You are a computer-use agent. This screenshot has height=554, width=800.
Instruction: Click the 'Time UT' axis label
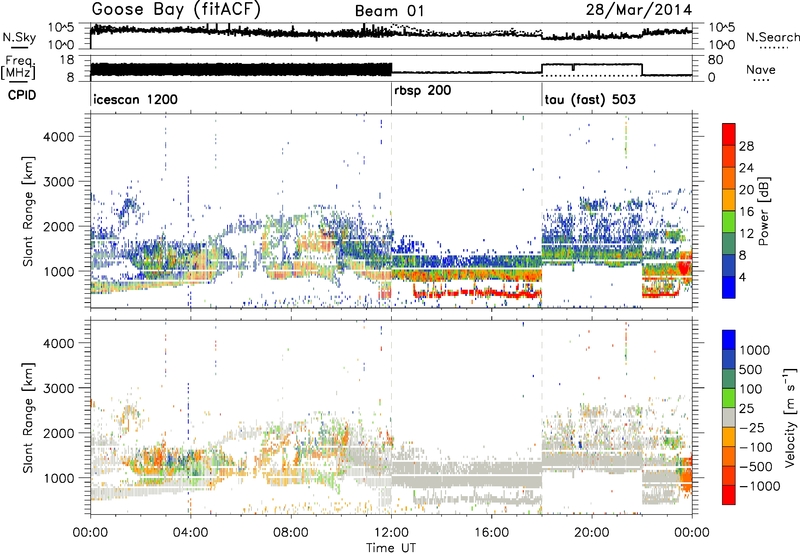(x=391, y=548)
